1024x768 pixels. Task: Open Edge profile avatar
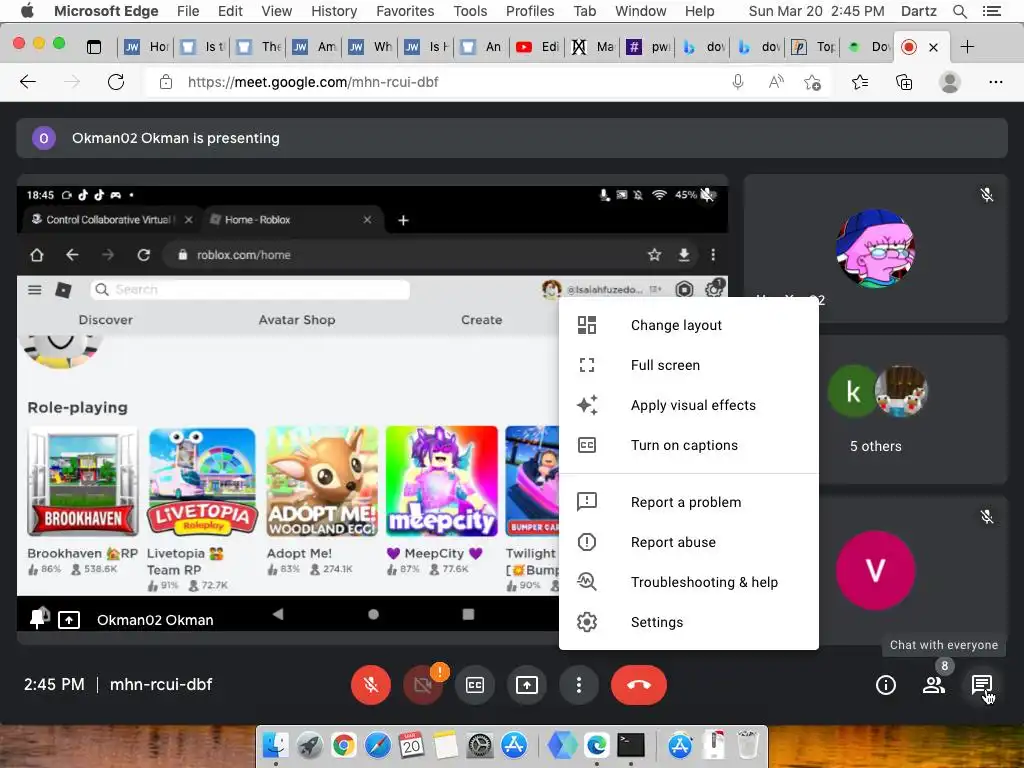(x=949, y=82)
